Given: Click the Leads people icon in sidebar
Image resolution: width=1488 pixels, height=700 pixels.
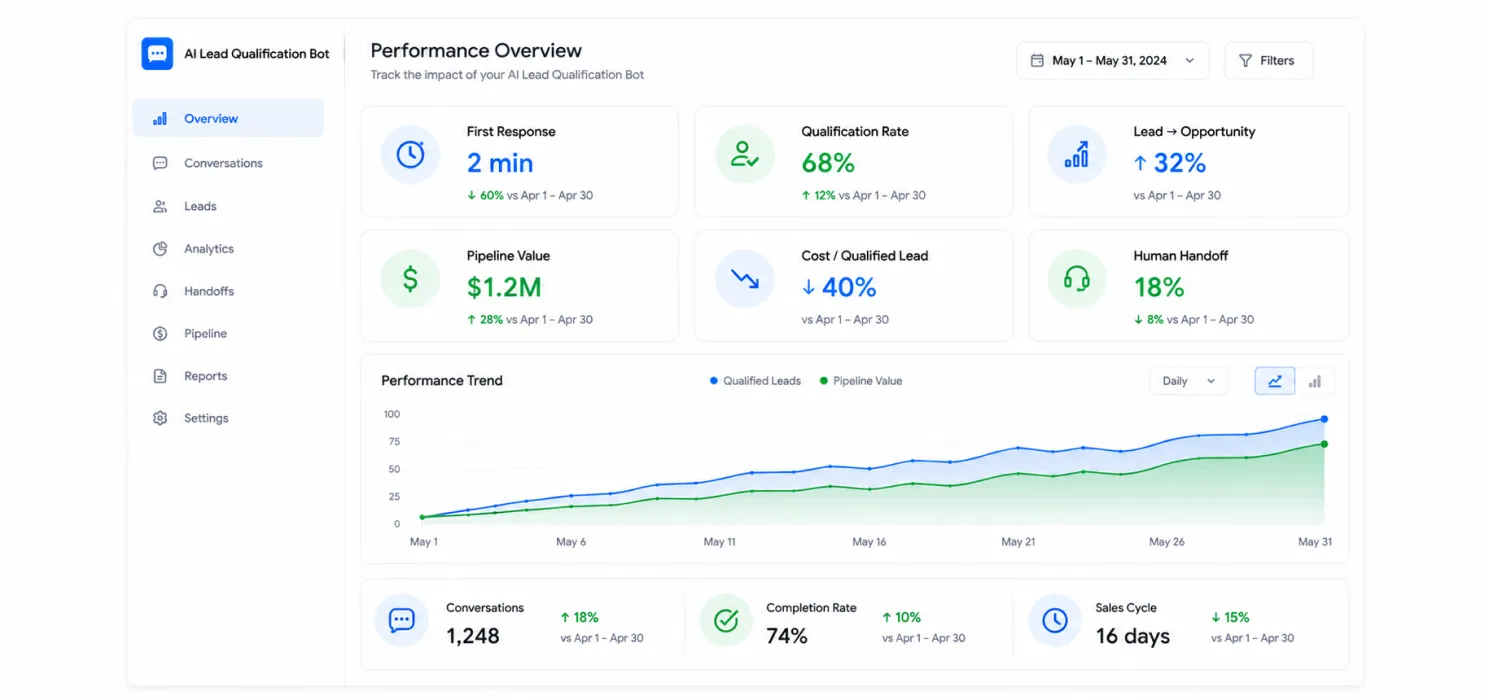Looking at the screenshot, I should point(160,206).
